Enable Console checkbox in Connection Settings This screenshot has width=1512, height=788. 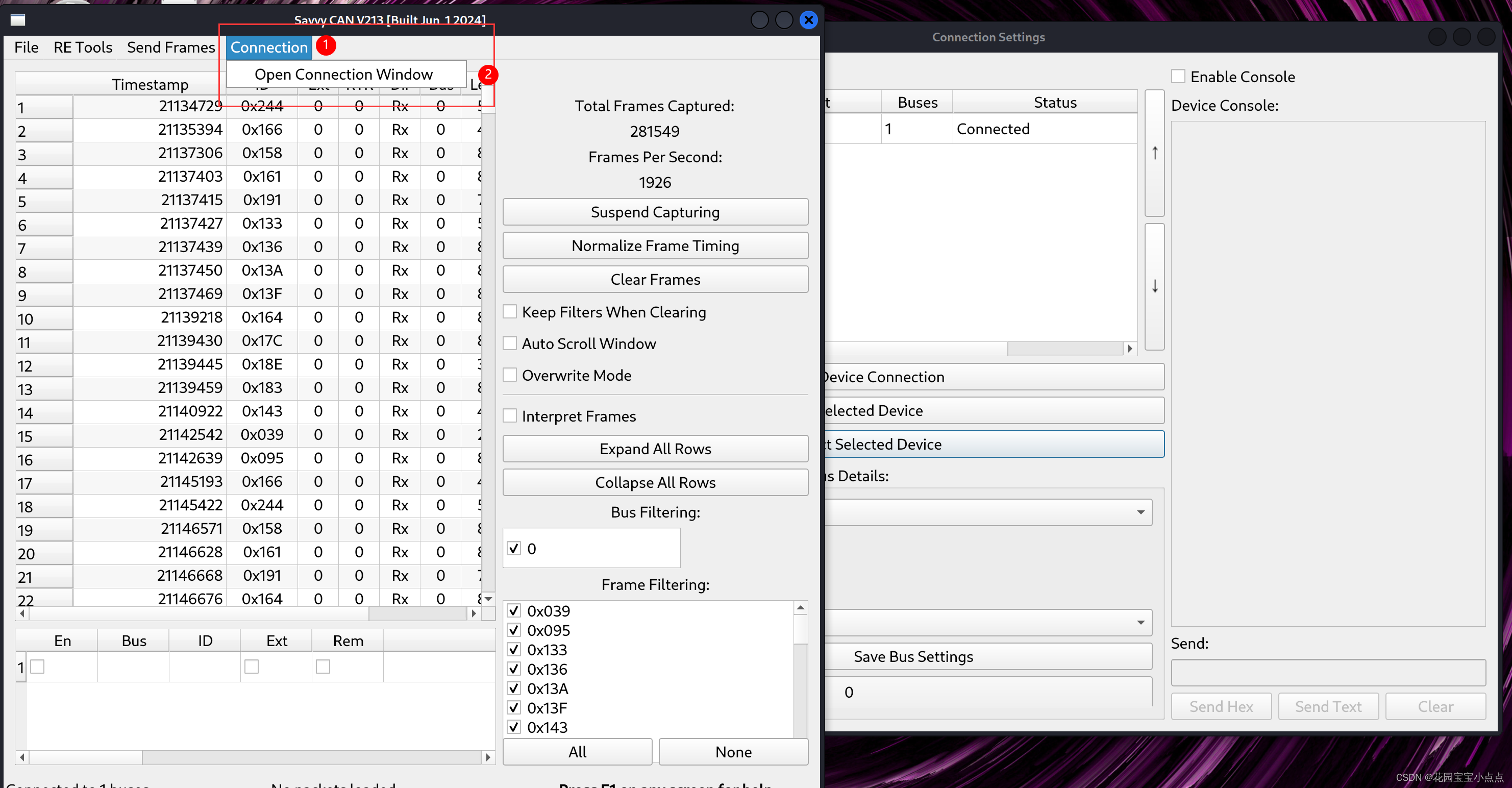pyautogui.click(x=1178, y=77)
